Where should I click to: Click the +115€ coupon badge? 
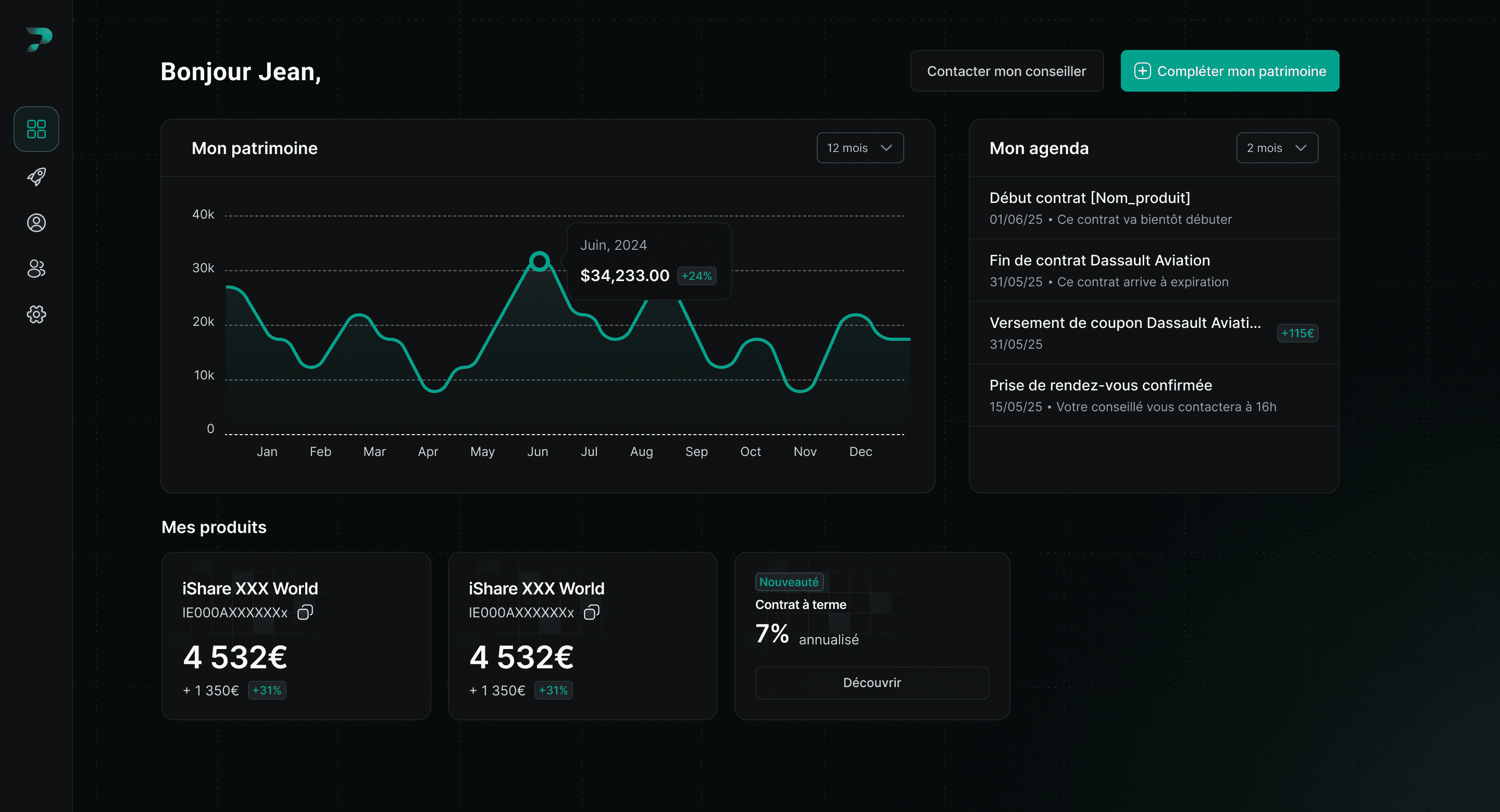point(1297,333)
